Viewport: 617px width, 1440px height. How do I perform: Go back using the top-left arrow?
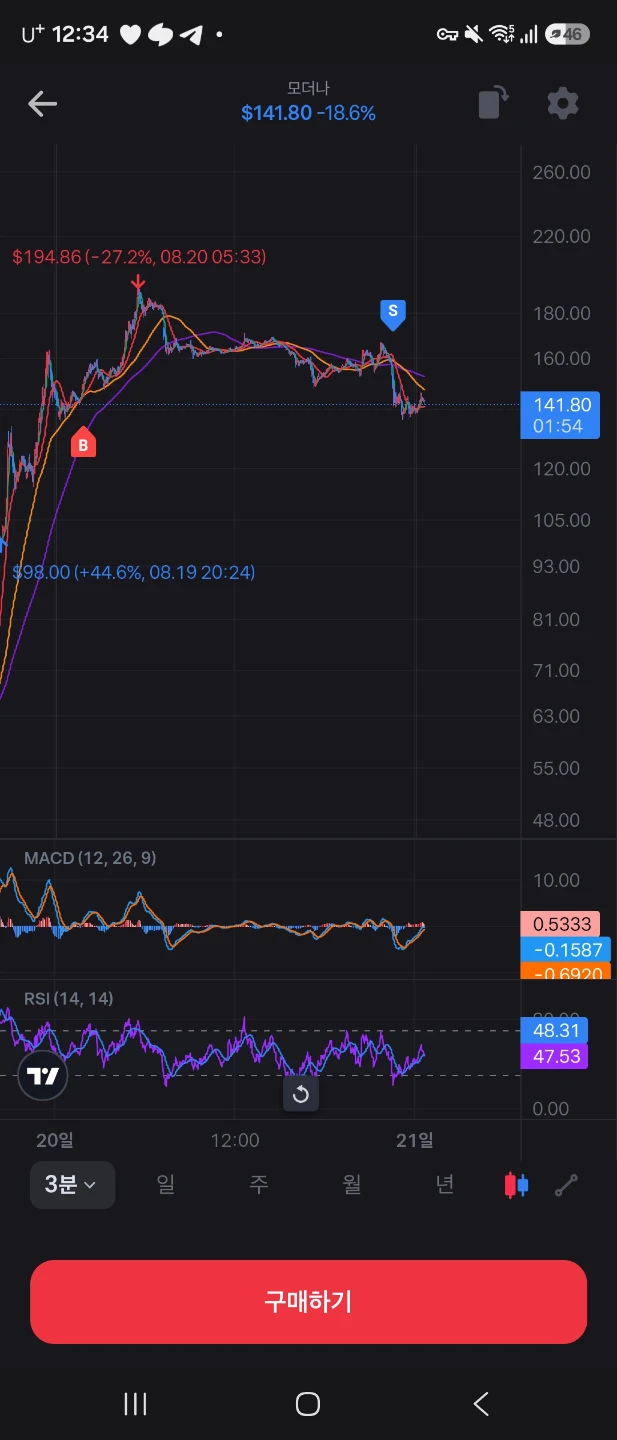42,103
